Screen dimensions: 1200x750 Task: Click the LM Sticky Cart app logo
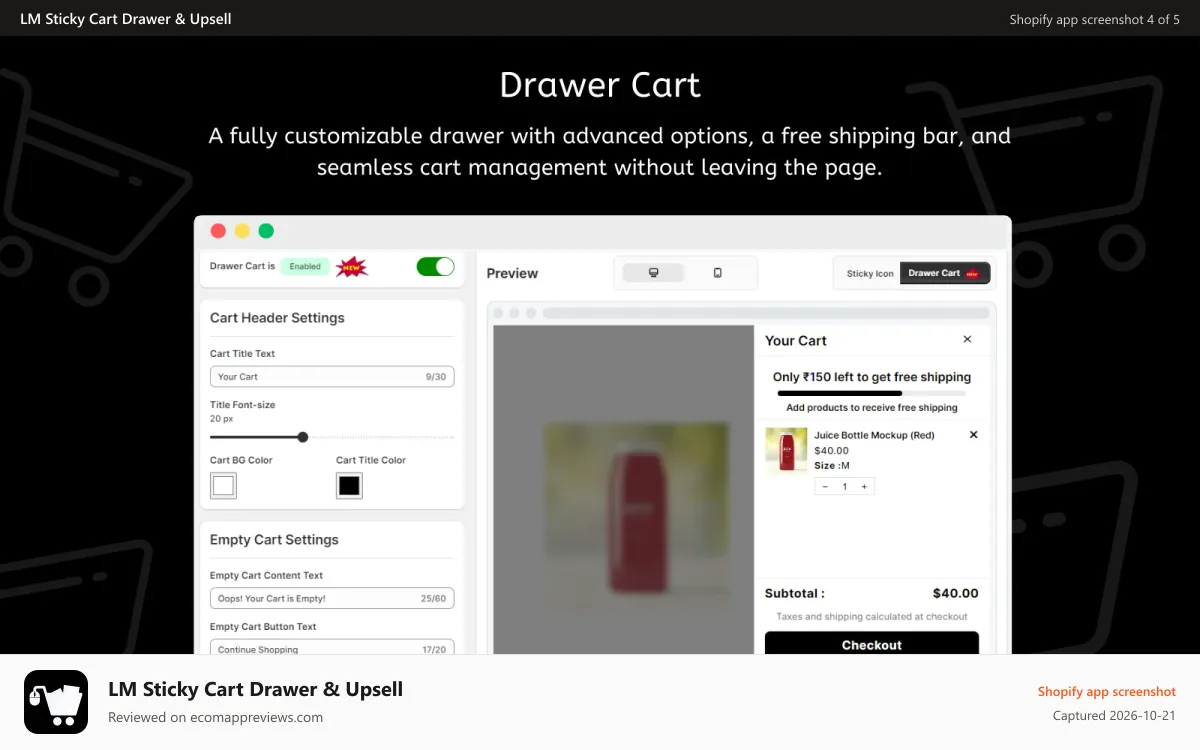click(56, 702)
